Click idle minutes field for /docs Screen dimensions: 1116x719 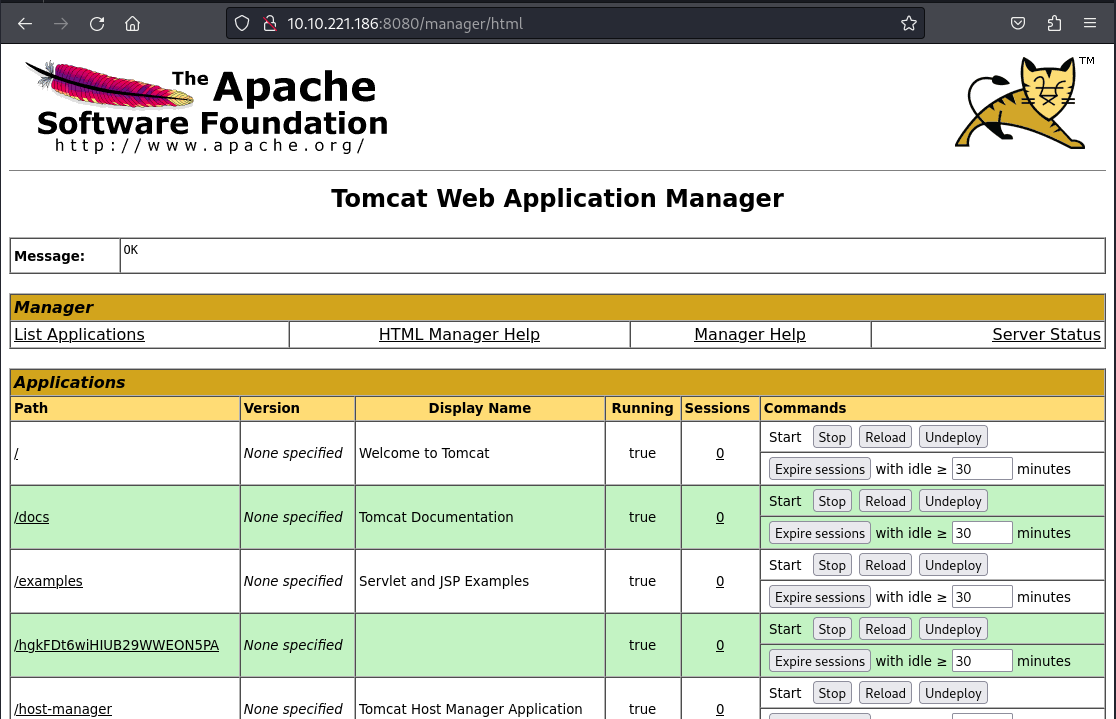click(x=981, y=533)
